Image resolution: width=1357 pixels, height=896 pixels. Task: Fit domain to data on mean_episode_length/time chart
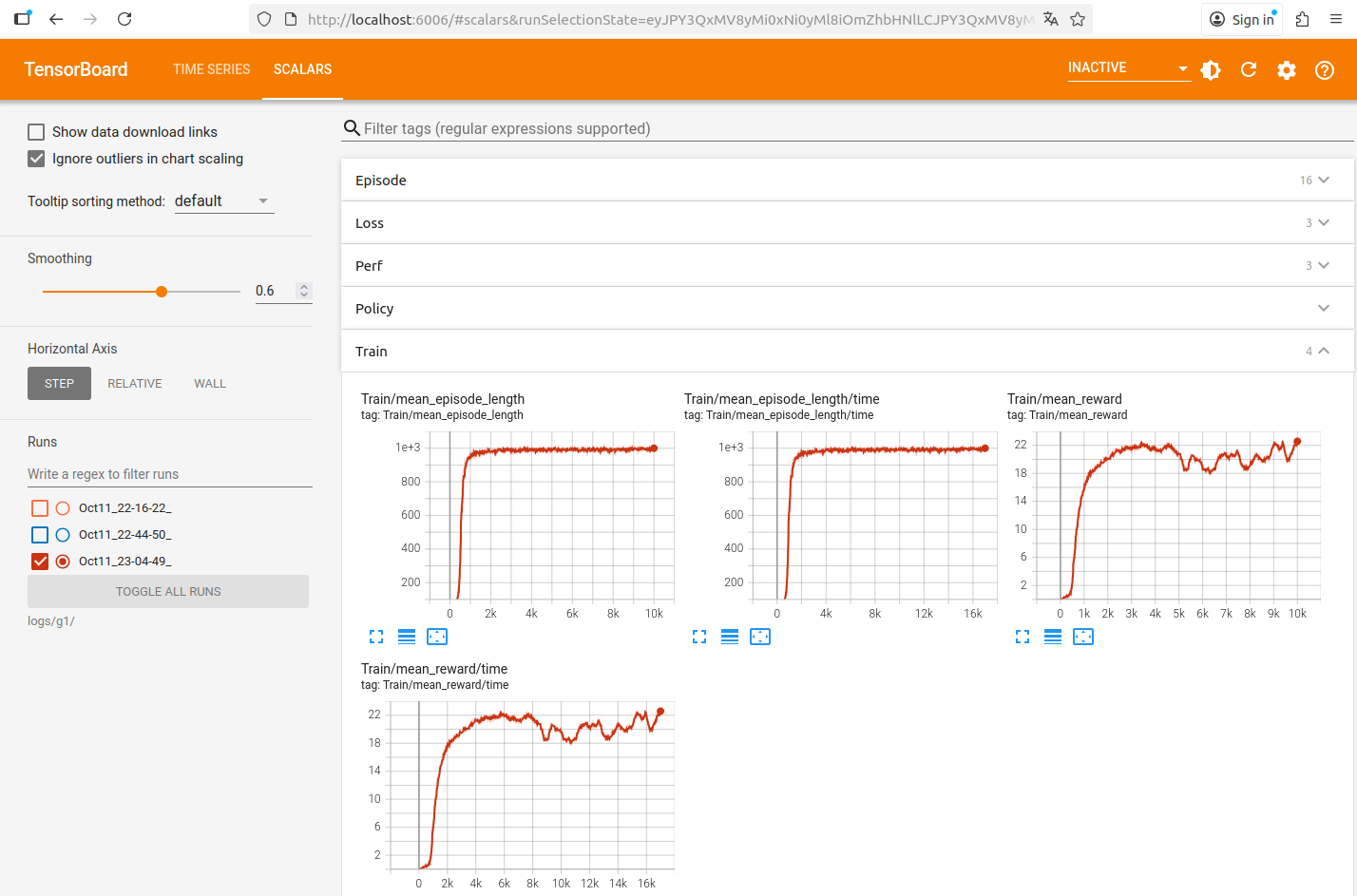[760, 637]
